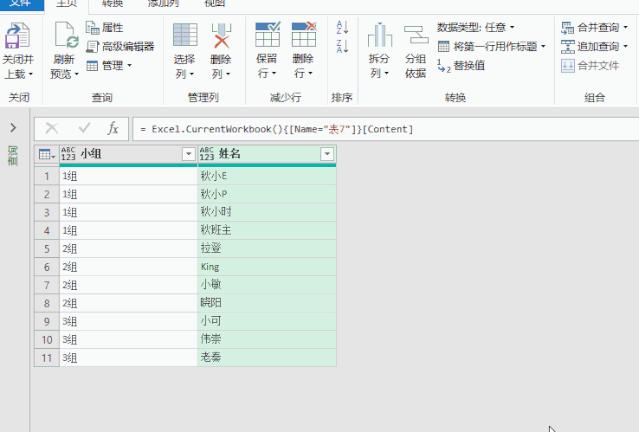The image size is (639, 432).
Task: Select the row 11 number header
Action: [47, 358]
